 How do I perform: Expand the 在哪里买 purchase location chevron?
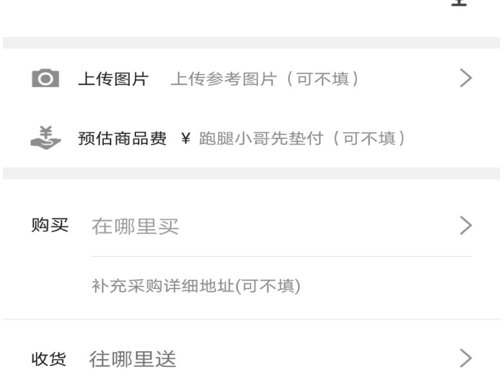coord(466,226)
